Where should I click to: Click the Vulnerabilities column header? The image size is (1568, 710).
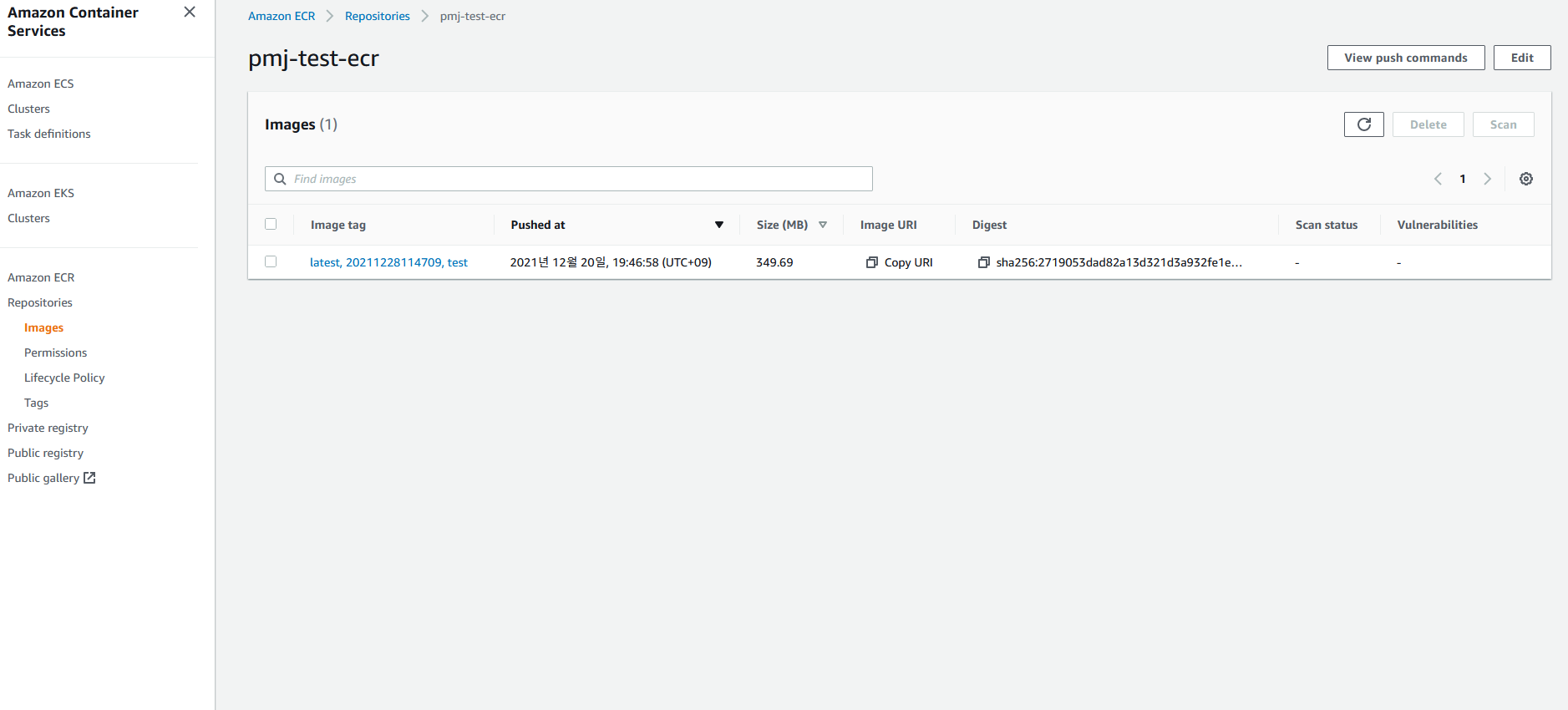(x=1438, y=225)
